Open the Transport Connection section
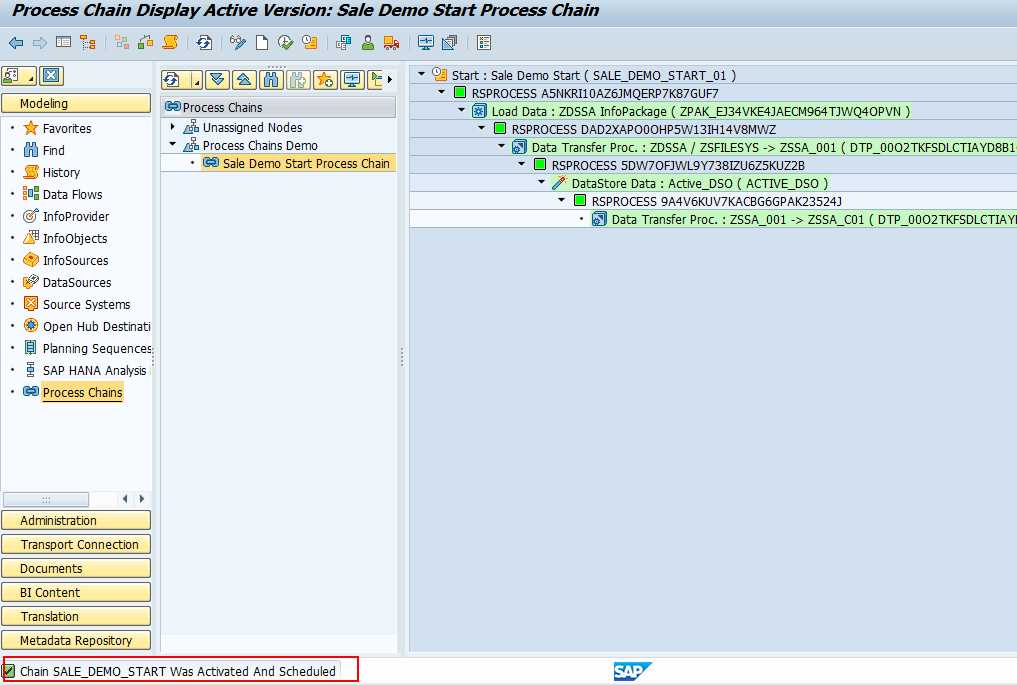This screenshot has height=685, width=1017. (76, 544)
